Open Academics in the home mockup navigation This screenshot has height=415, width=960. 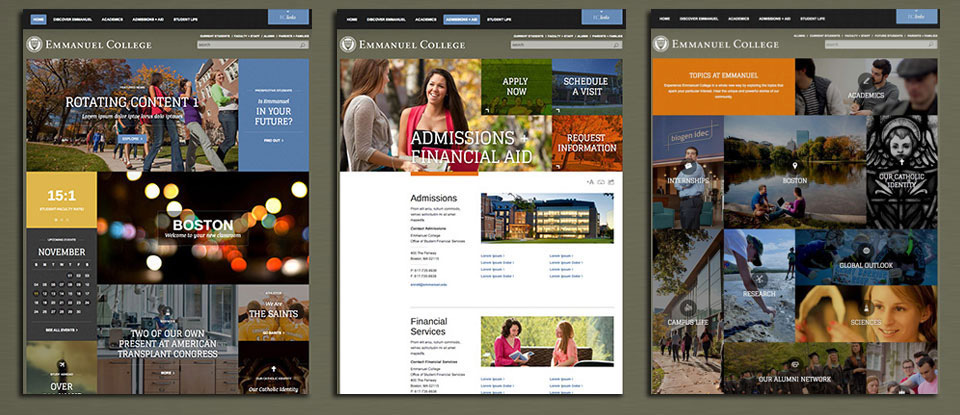tap(112, 20)
